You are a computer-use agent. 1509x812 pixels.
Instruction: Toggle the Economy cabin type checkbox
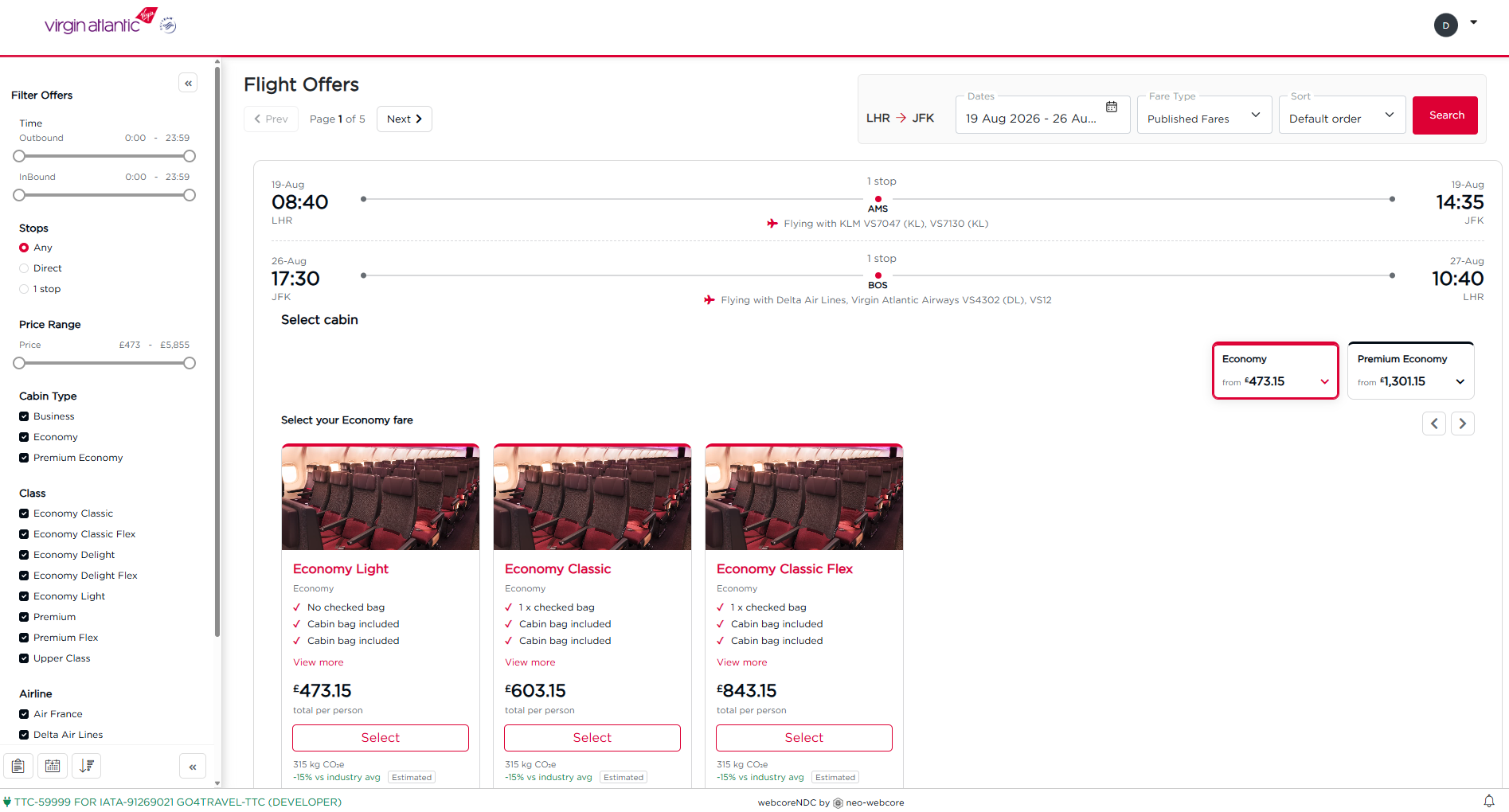click(x=24, y=437)
